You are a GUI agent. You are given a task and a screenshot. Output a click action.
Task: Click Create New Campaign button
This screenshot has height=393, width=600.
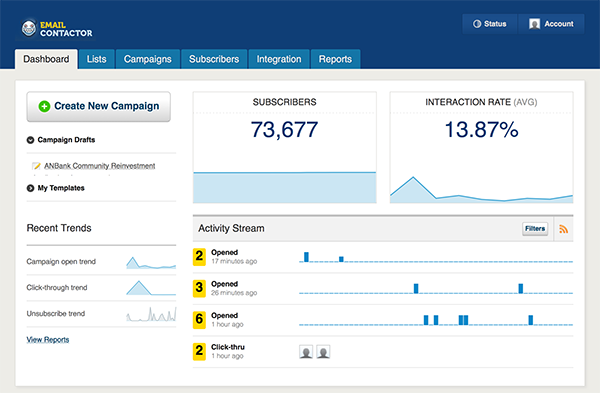click(x=98, y=106)
